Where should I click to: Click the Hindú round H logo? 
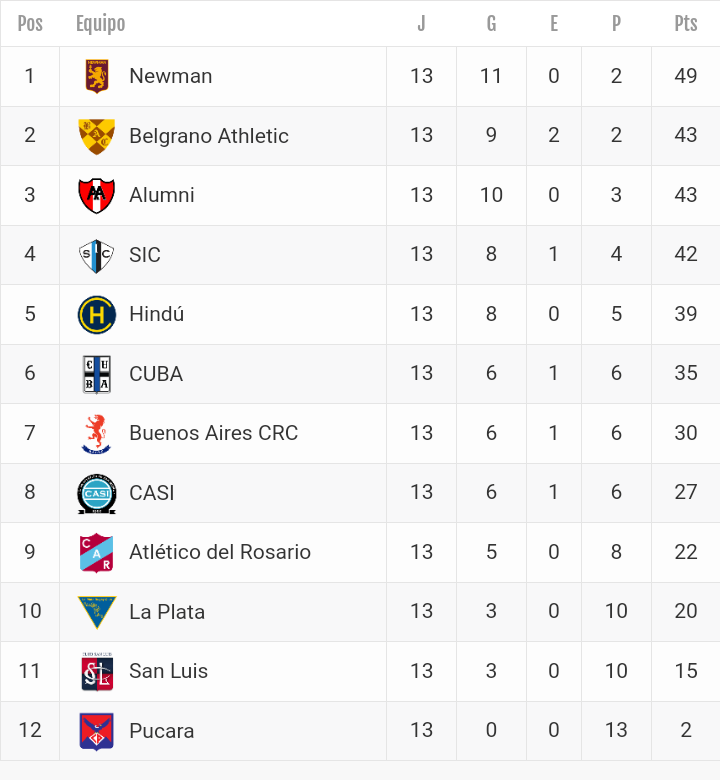click(97, 314)
